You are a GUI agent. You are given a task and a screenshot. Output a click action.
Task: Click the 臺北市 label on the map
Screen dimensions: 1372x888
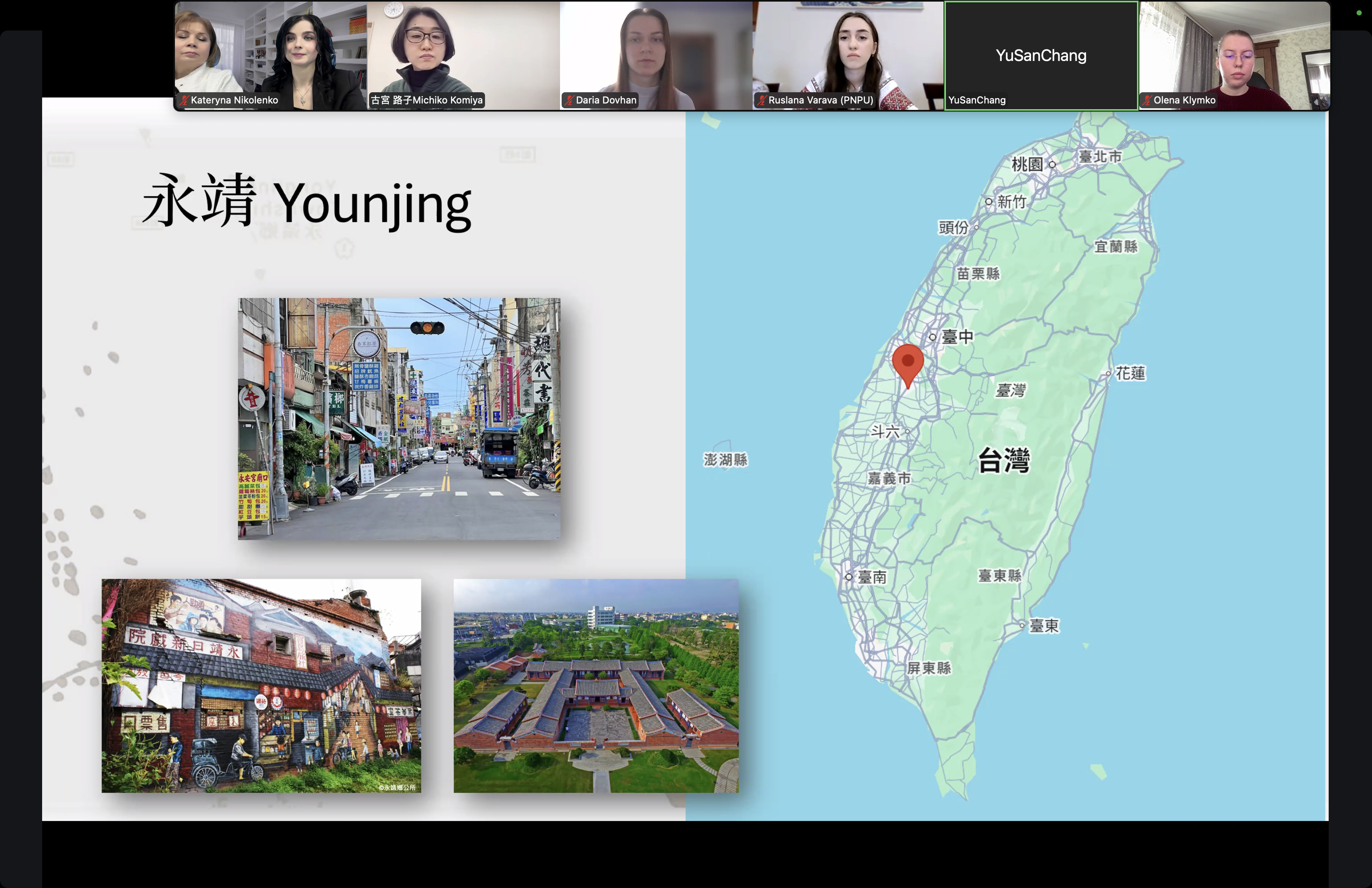(x=1100, y=157)
